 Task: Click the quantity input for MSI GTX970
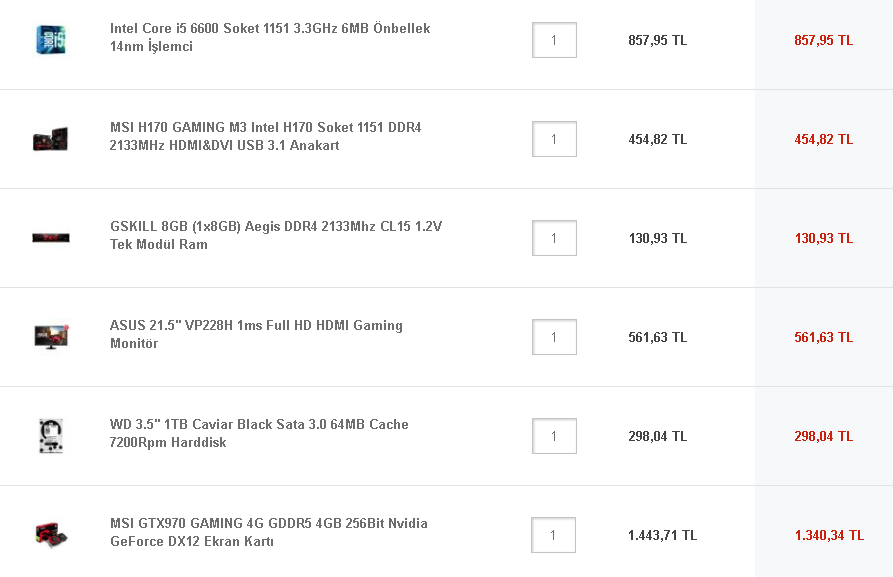(x=553, y=535)
